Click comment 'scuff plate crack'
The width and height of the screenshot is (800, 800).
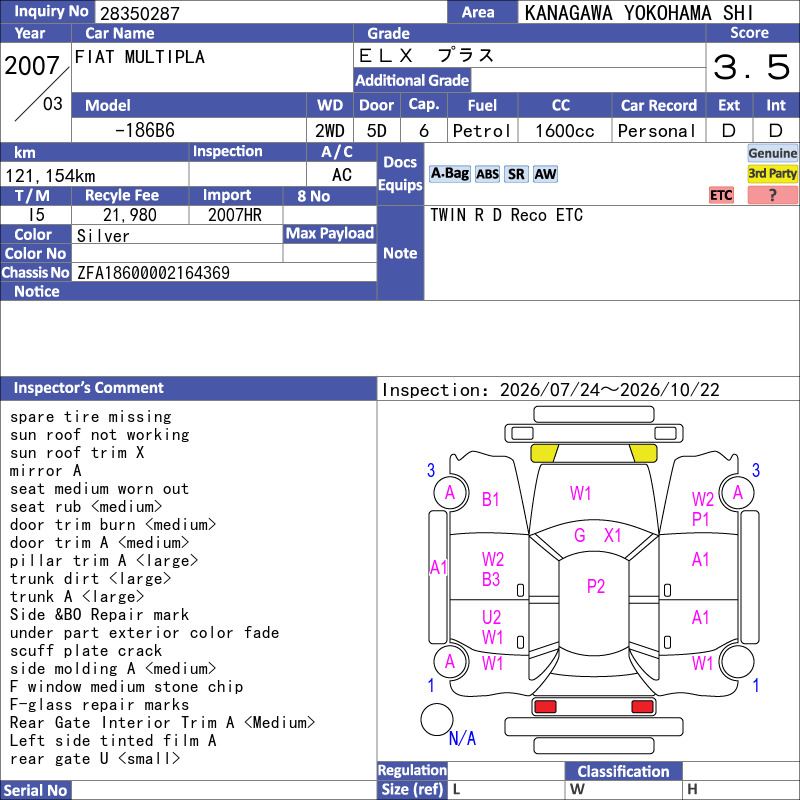86,651
